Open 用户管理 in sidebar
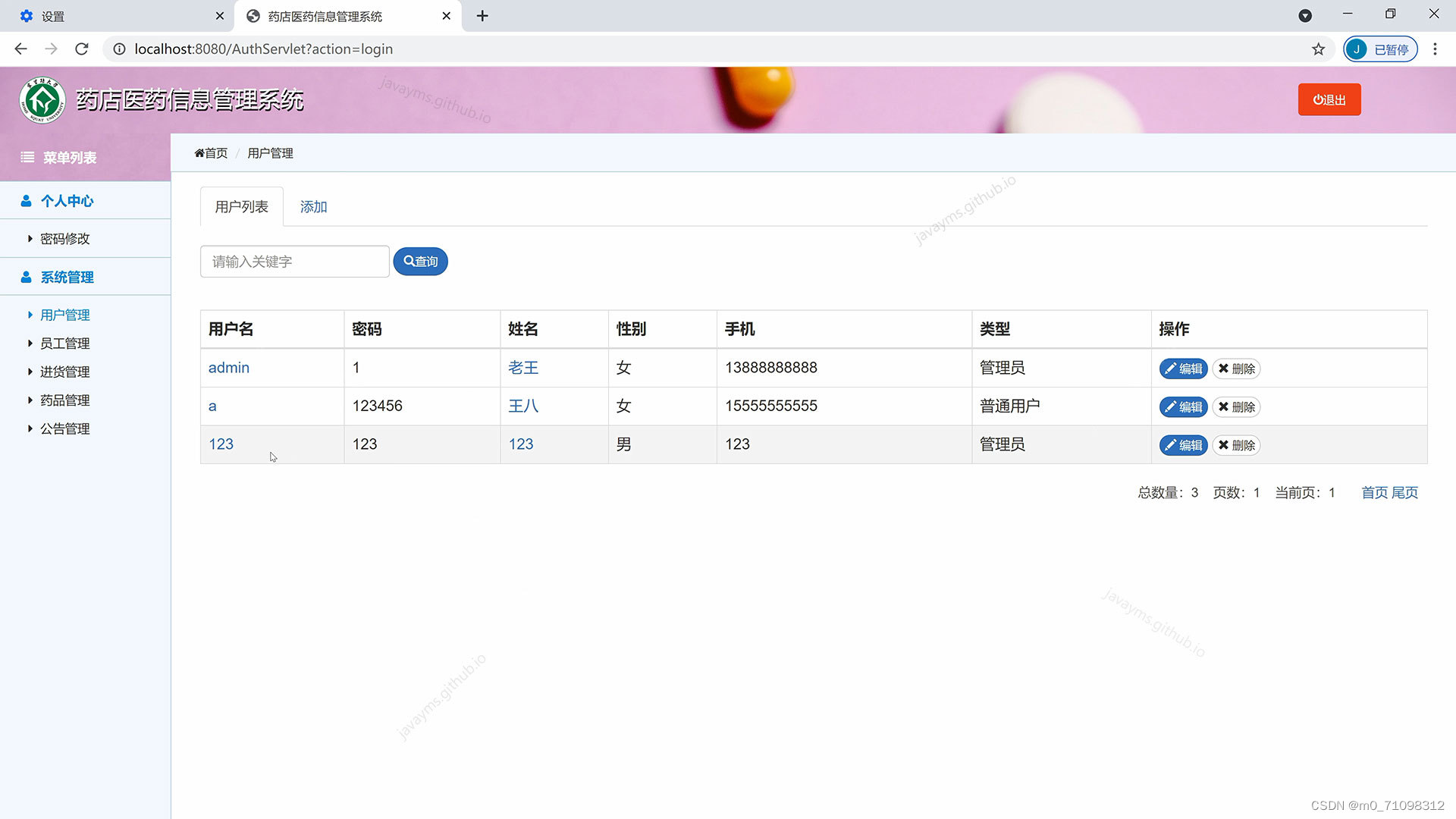 (x=64, y=315)
